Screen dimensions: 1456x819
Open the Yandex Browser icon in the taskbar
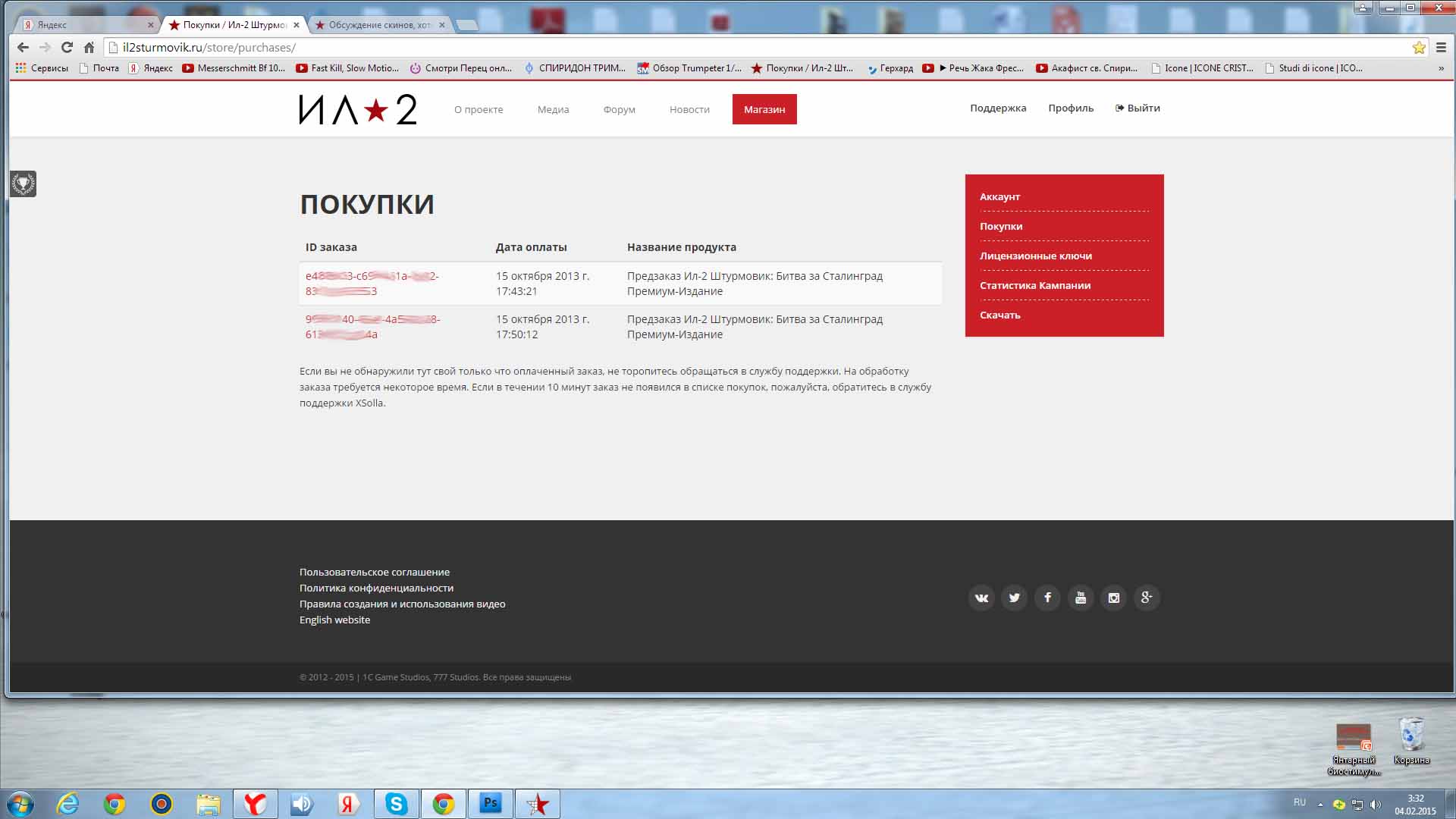(x=255, y=804)
